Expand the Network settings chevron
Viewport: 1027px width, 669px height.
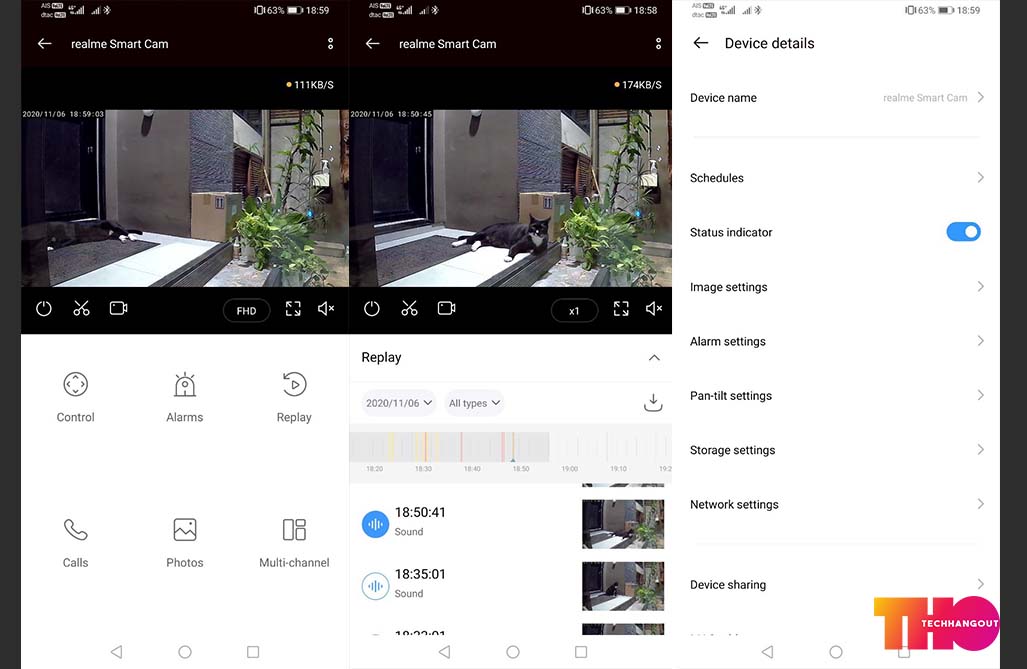pos(980,504)
